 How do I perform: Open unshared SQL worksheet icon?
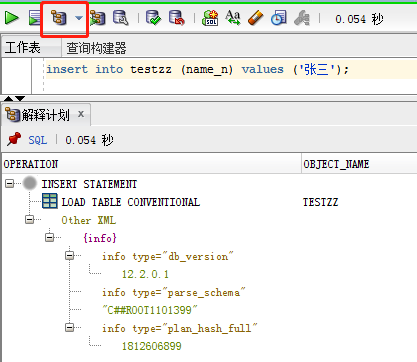(x=210, y=18)
